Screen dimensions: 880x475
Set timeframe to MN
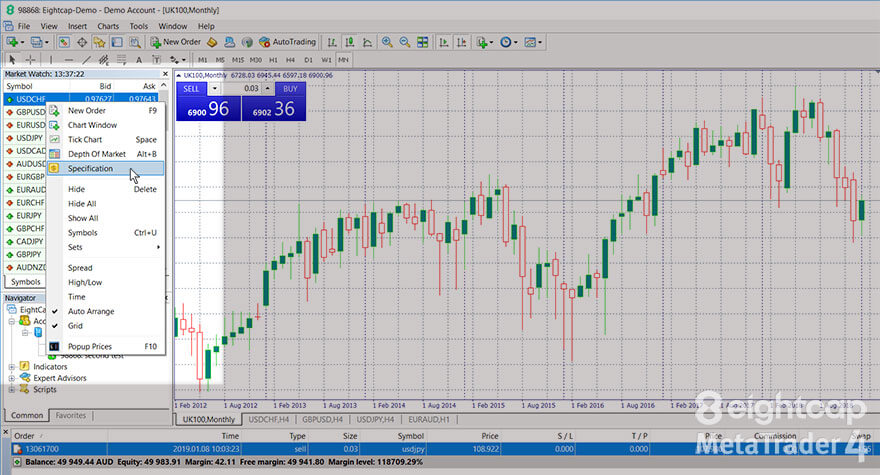[343, 60]
